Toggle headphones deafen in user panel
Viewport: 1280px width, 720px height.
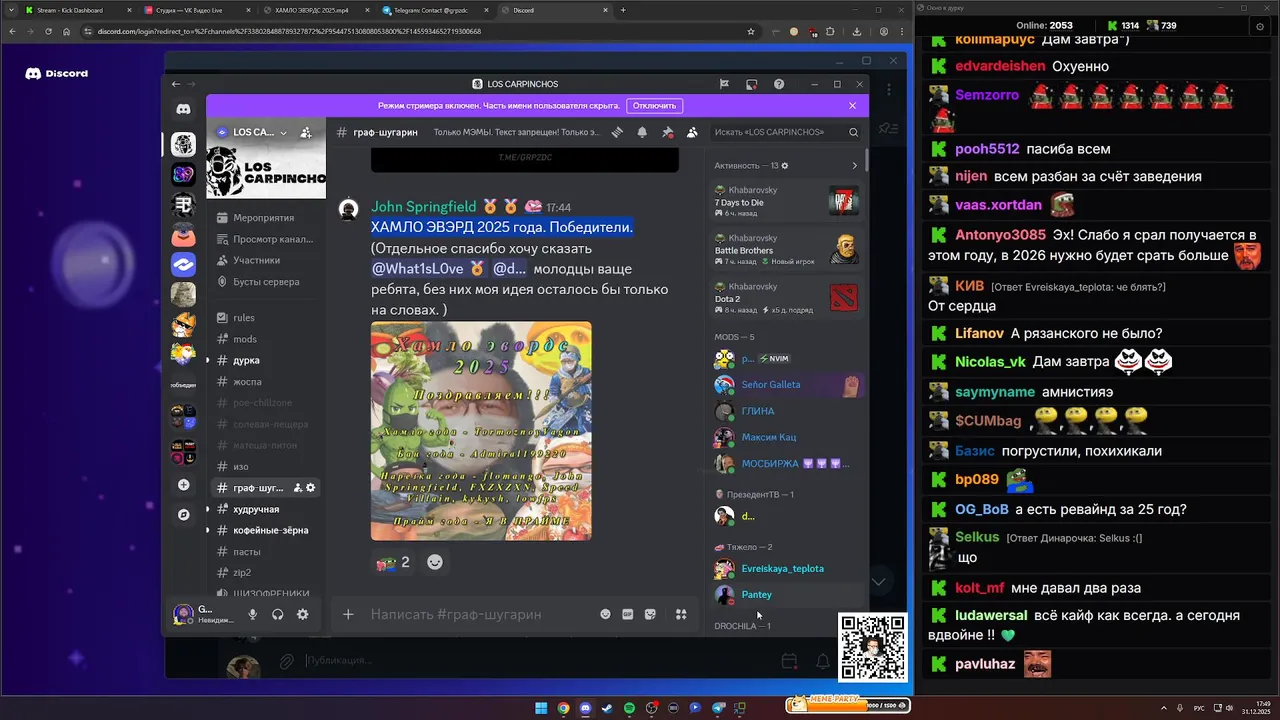pyautogui.click(x=277, y=615)
